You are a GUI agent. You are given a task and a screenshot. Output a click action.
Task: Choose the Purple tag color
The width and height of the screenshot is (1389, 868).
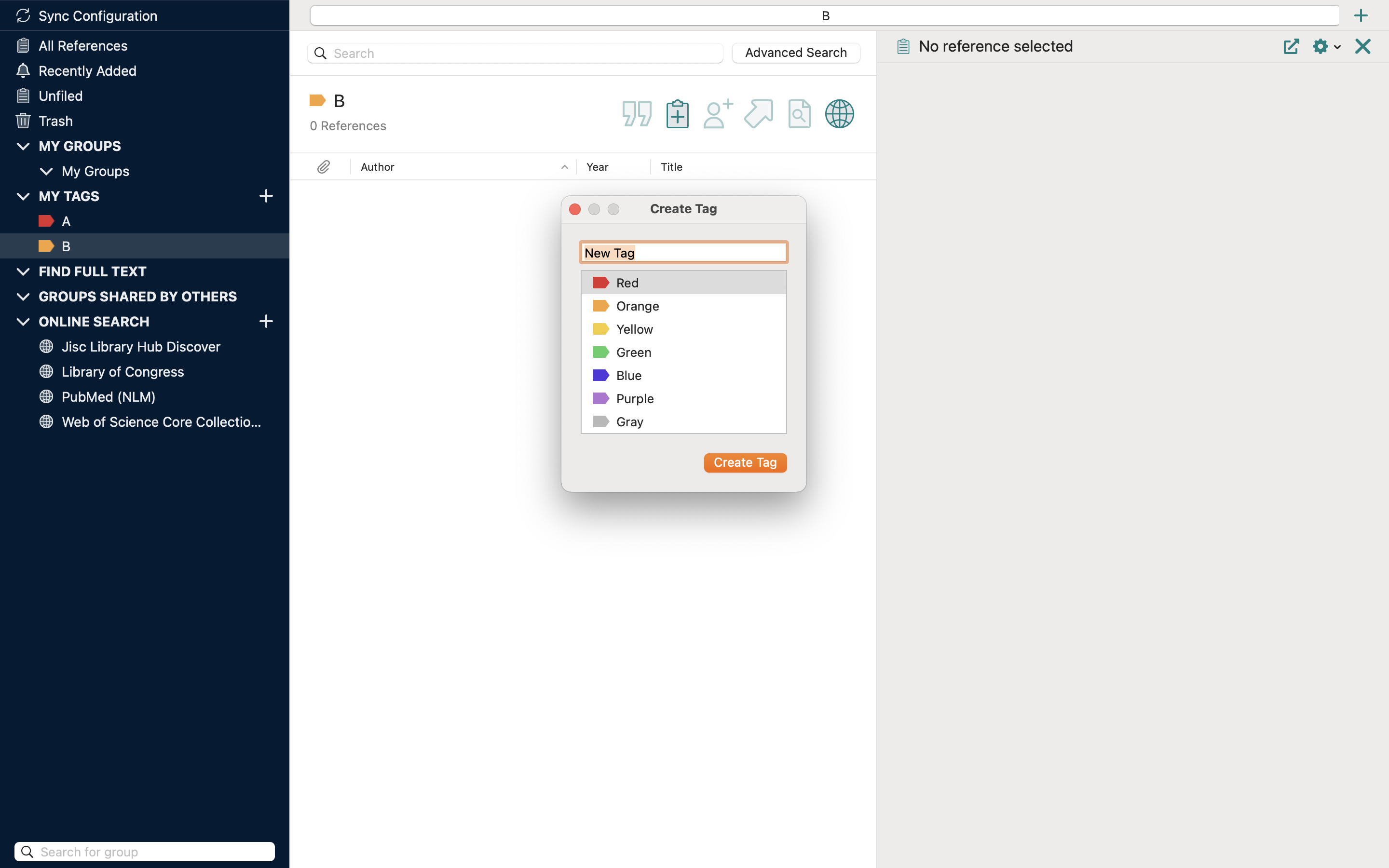click(x=634, y=398)
